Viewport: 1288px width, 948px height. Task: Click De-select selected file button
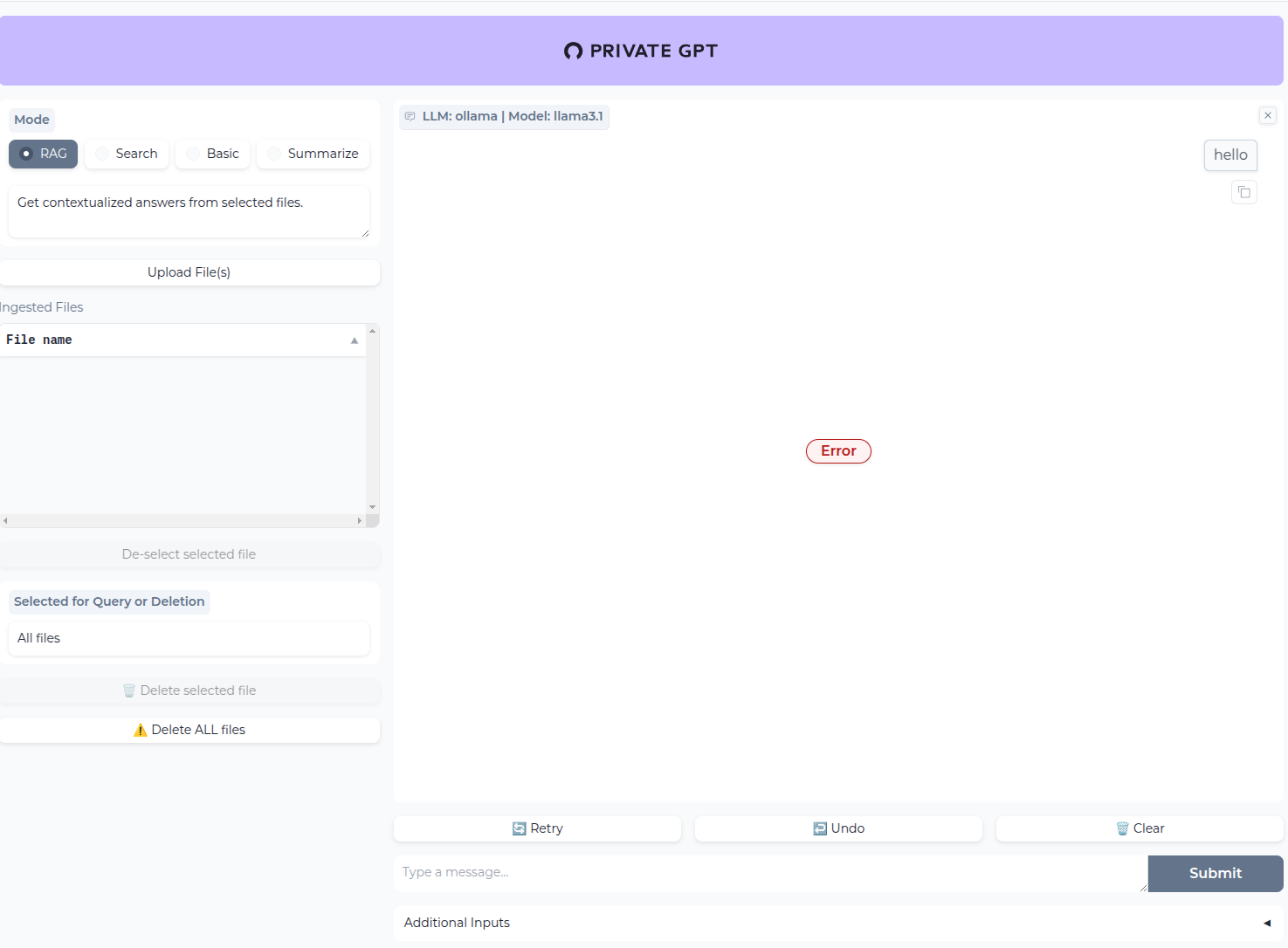click(x=189, y=554)
